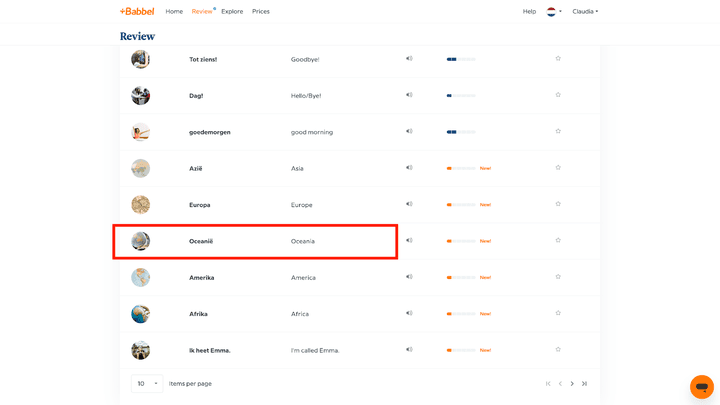The image size is (720, 405).
Task: Click the progress bar for Azië
Action: click(x=461, y=168)
